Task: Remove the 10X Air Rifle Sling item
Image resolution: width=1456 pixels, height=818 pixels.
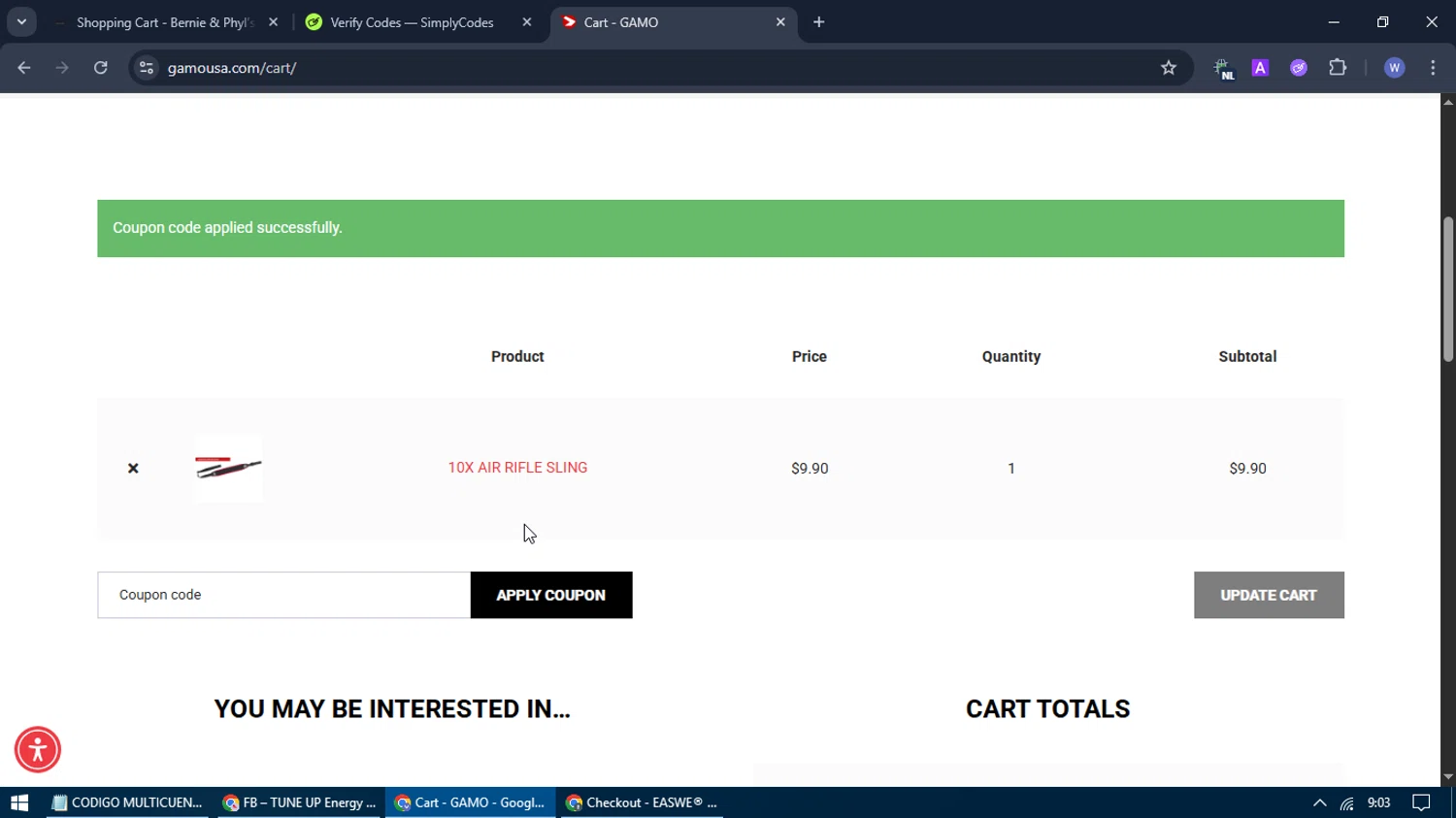Action: (133, 468)
